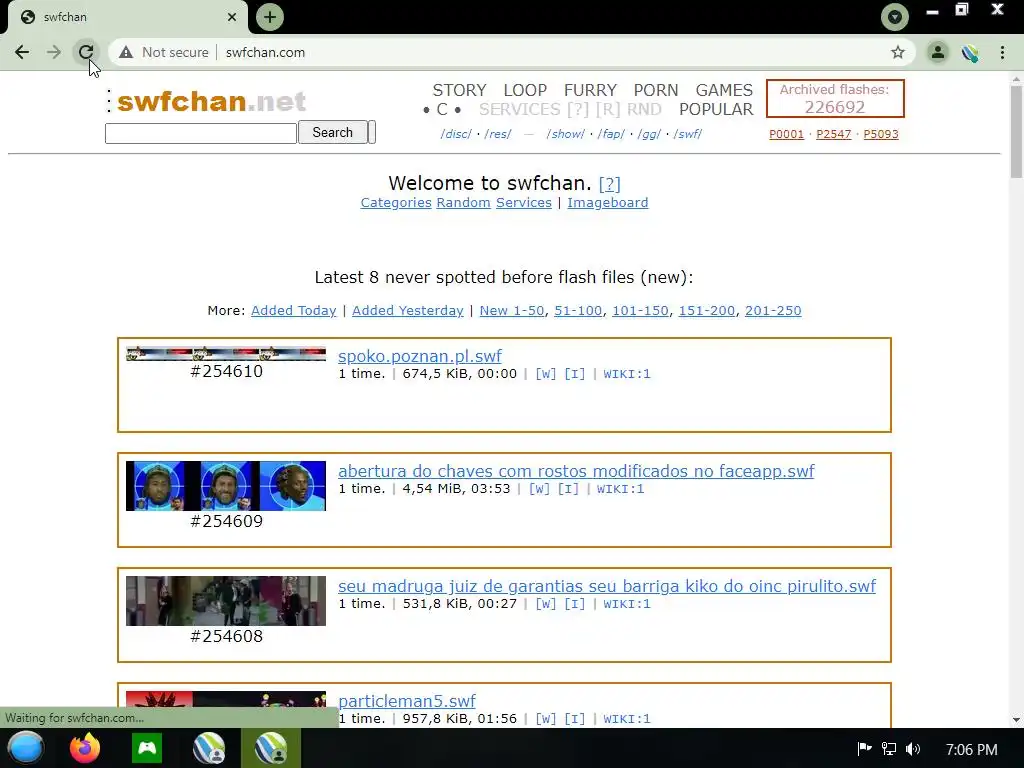Click the flag notification tray icon

pos(865,748)
